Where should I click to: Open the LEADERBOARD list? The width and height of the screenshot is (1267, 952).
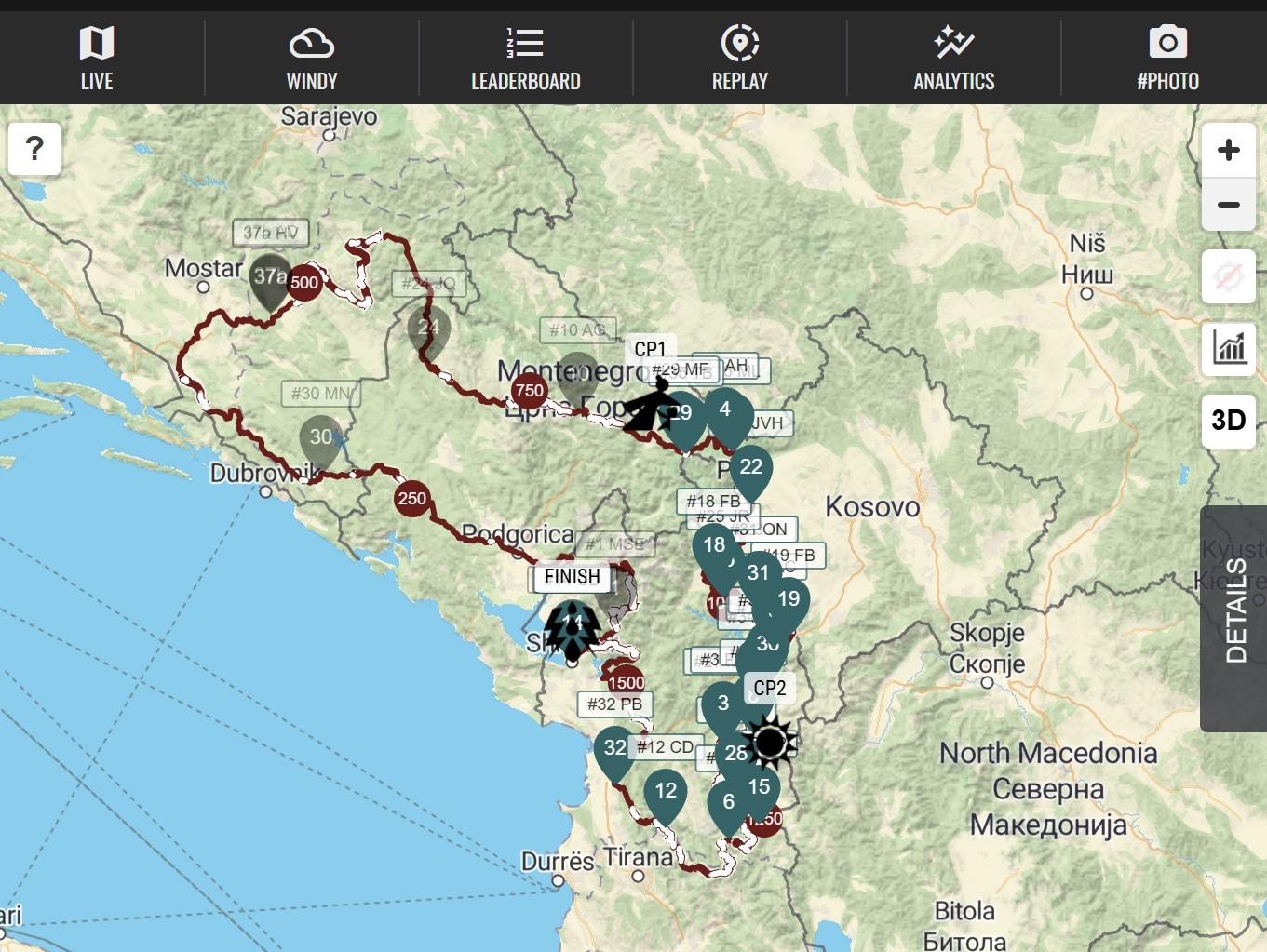[x=525, y=58]
